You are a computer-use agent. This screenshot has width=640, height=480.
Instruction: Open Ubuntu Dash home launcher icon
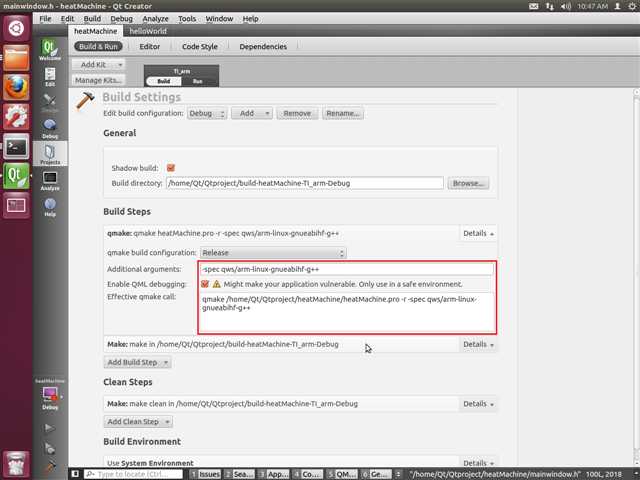click(16, 28)
